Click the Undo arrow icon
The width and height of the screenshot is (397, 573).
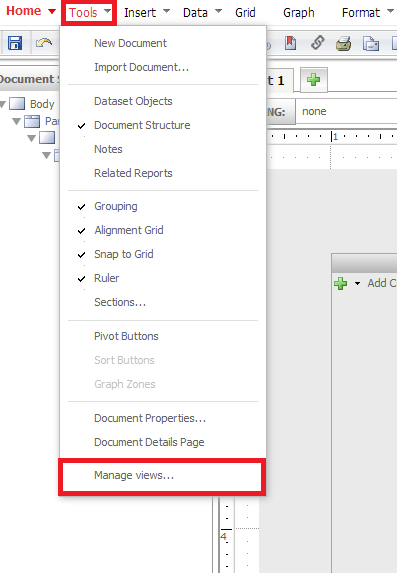pos(44,43)
